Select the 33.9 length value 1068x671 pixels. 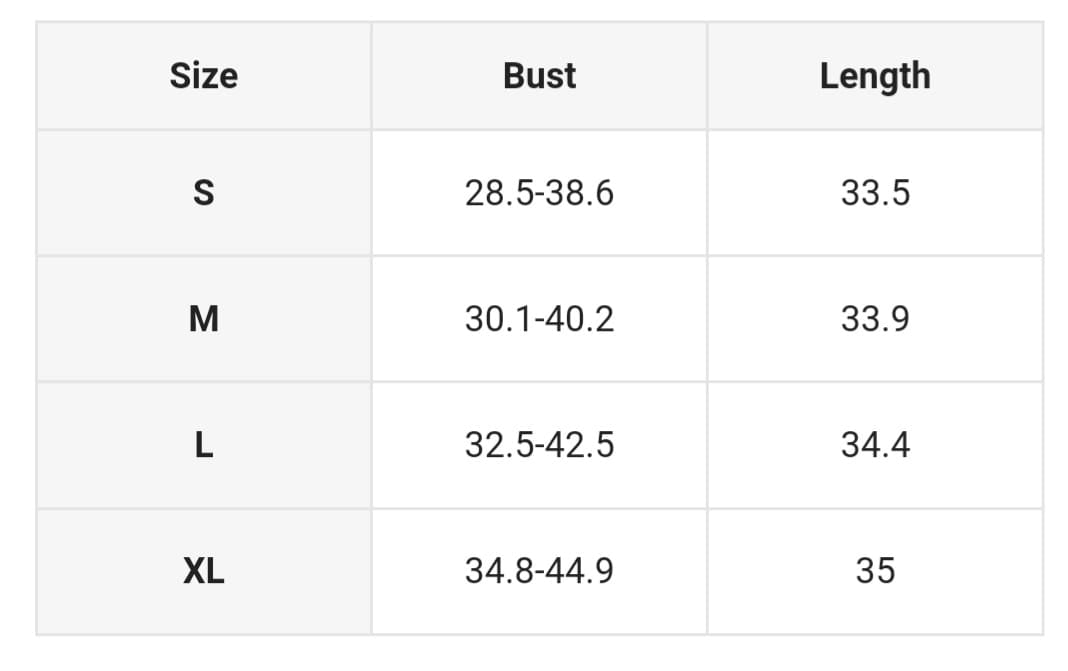(x=875, y=319)
